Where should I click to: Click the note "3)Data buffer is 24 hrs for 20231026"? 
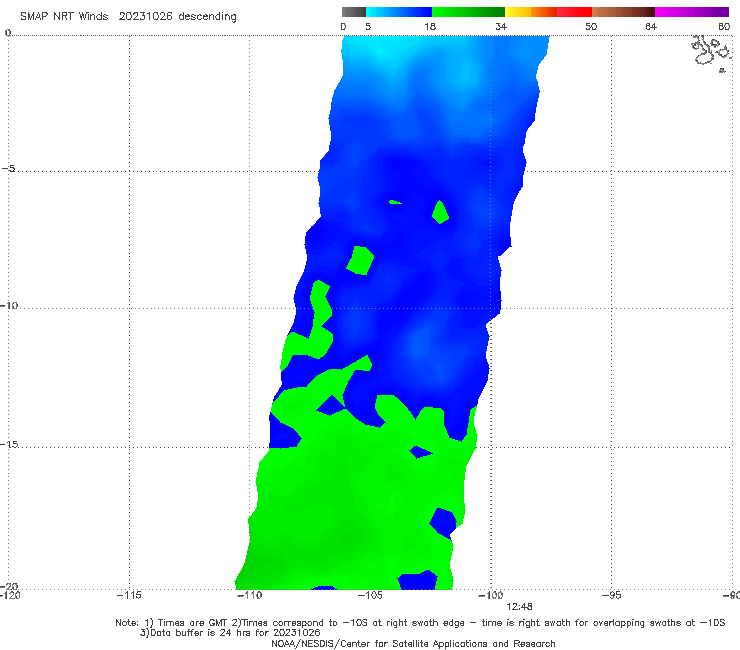pyautogui.click(x=230, y=633)
